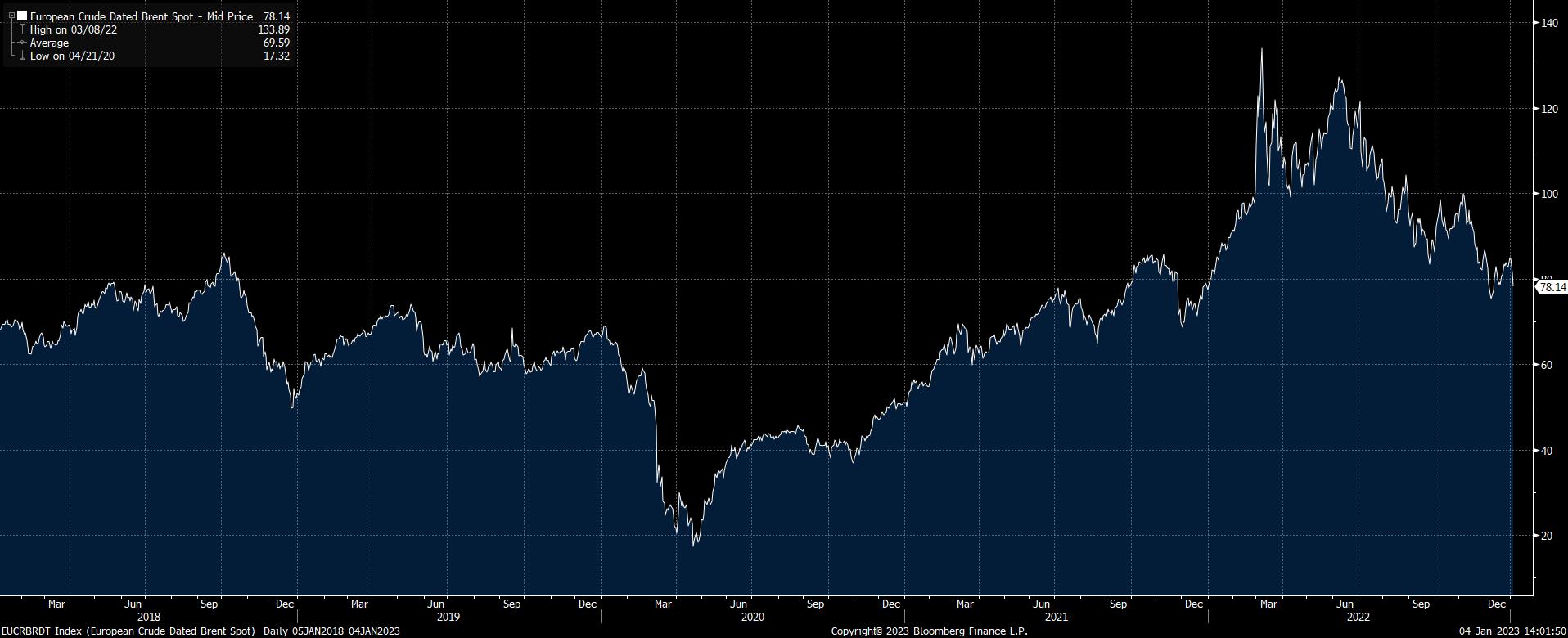Click the 'Average' legend row label
This screenshot has height=638, width=1568.
tap(49, 43)
